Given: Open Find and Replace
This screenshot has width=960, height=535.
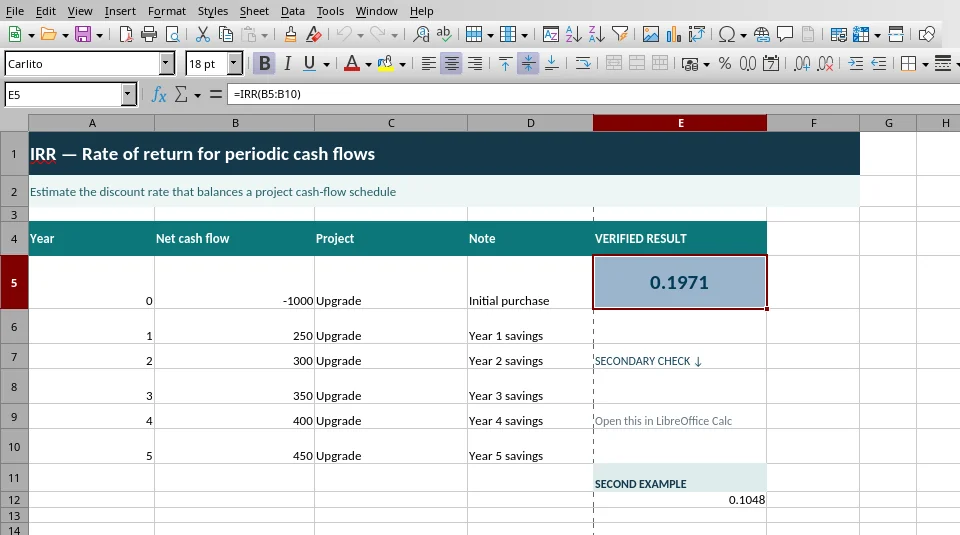Looking at the screenshot, I should point(421,34).
